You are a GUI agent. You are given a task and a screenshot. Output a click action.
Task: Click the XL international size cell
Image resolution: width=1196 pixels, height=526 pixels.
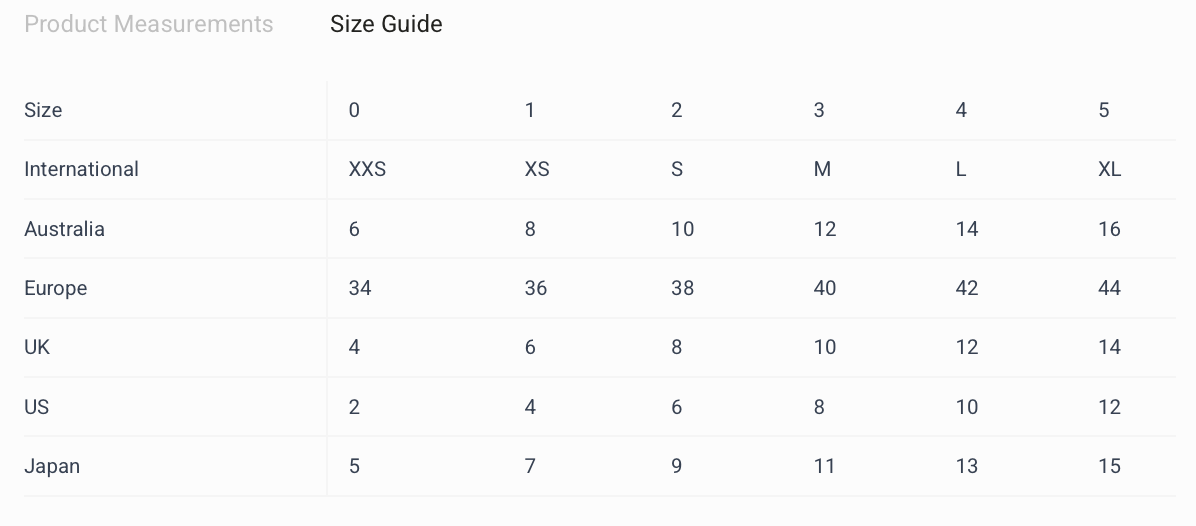1109,169
